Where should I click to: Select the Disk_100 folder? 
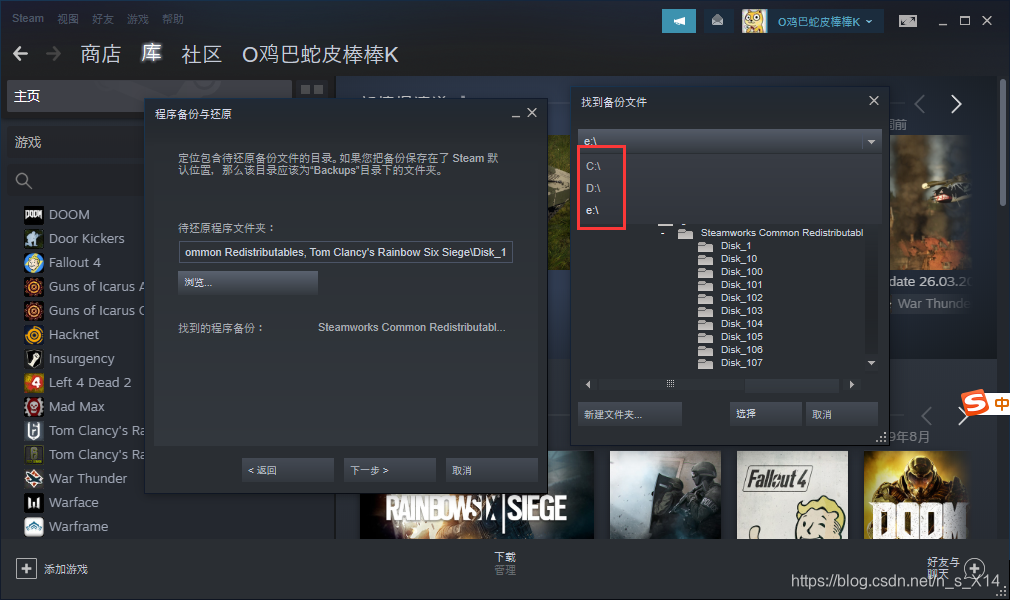tap(741, 272)
